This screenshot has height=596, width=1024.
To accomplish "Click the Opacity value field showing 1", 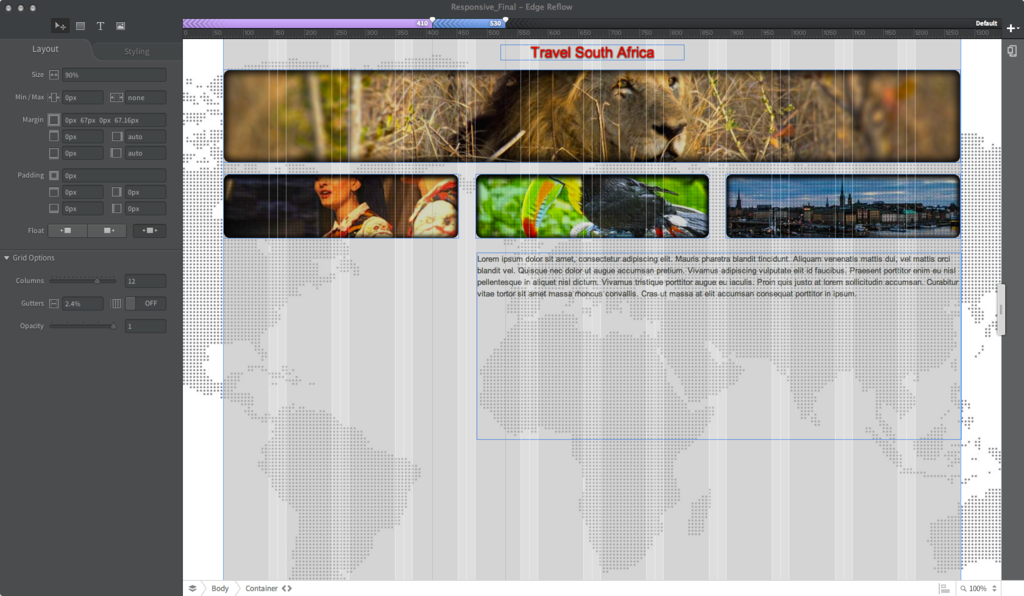I will coord(145,326).
